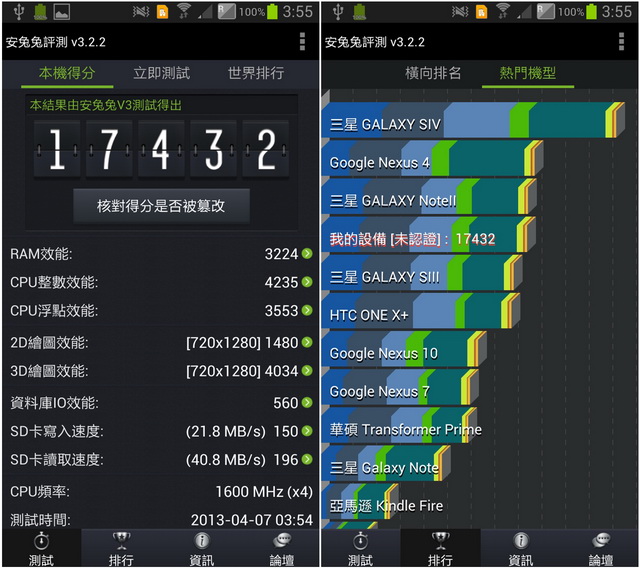The width and height of the screenshot is (640, 569).
Task: Select 華碩 Transformer Prime ranking bar
Action: coord(399,425)
